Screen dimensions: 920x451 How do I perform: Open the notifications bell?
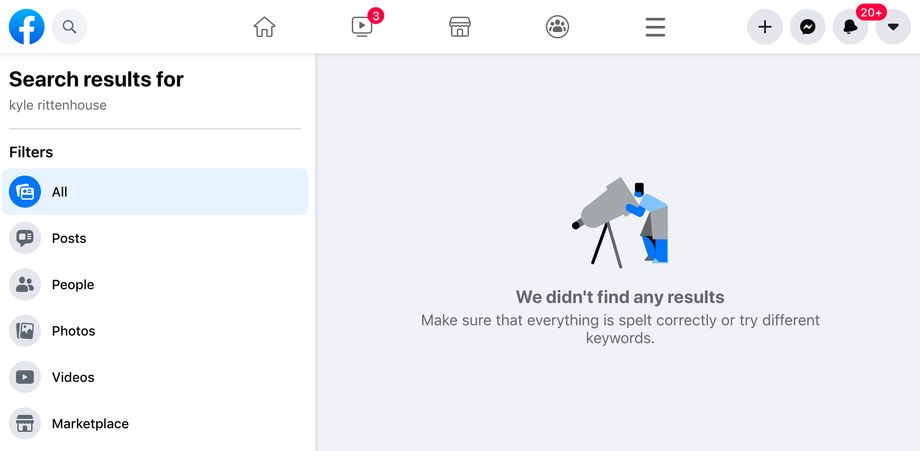pos(850,27)
